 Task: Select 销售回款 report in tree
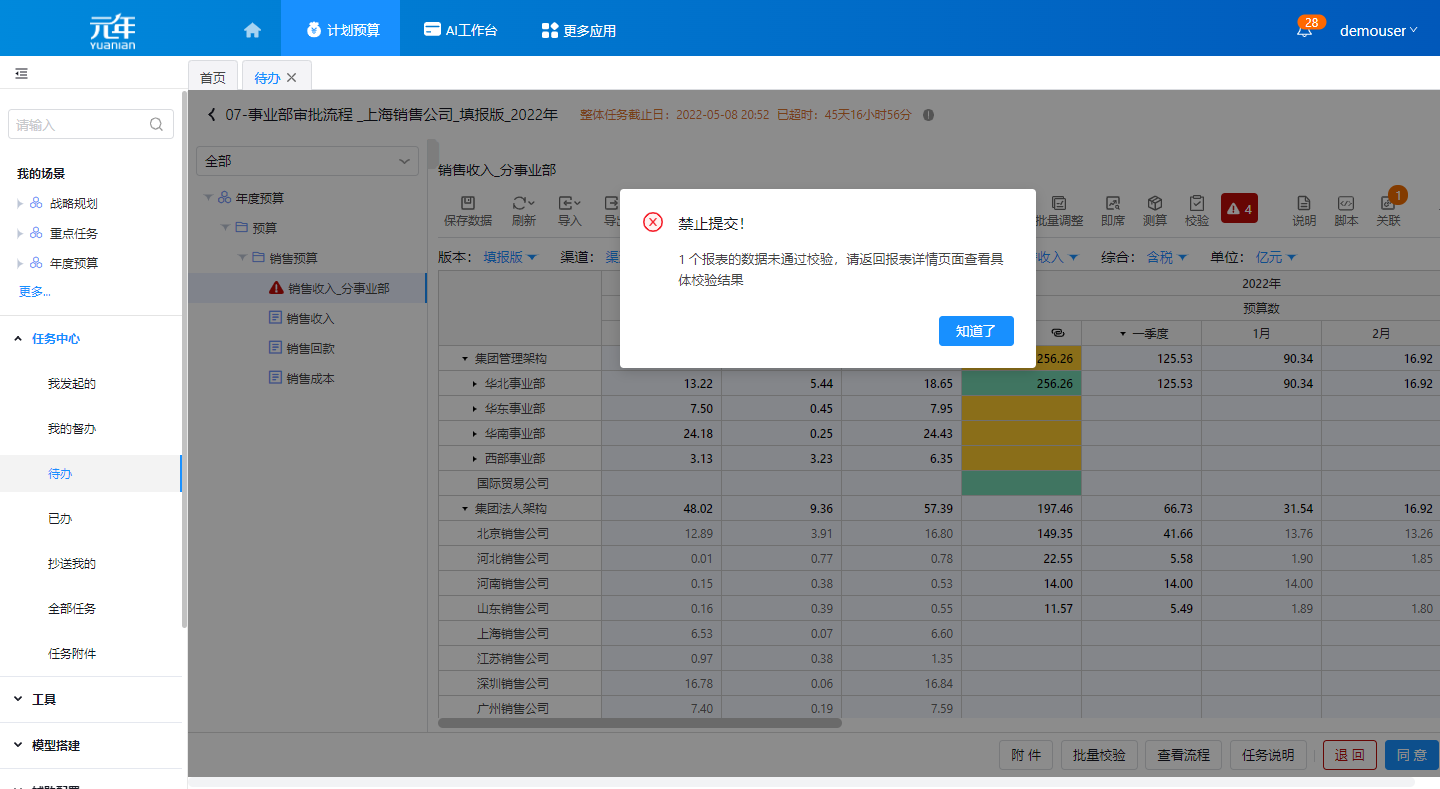[x=310, y=348]
